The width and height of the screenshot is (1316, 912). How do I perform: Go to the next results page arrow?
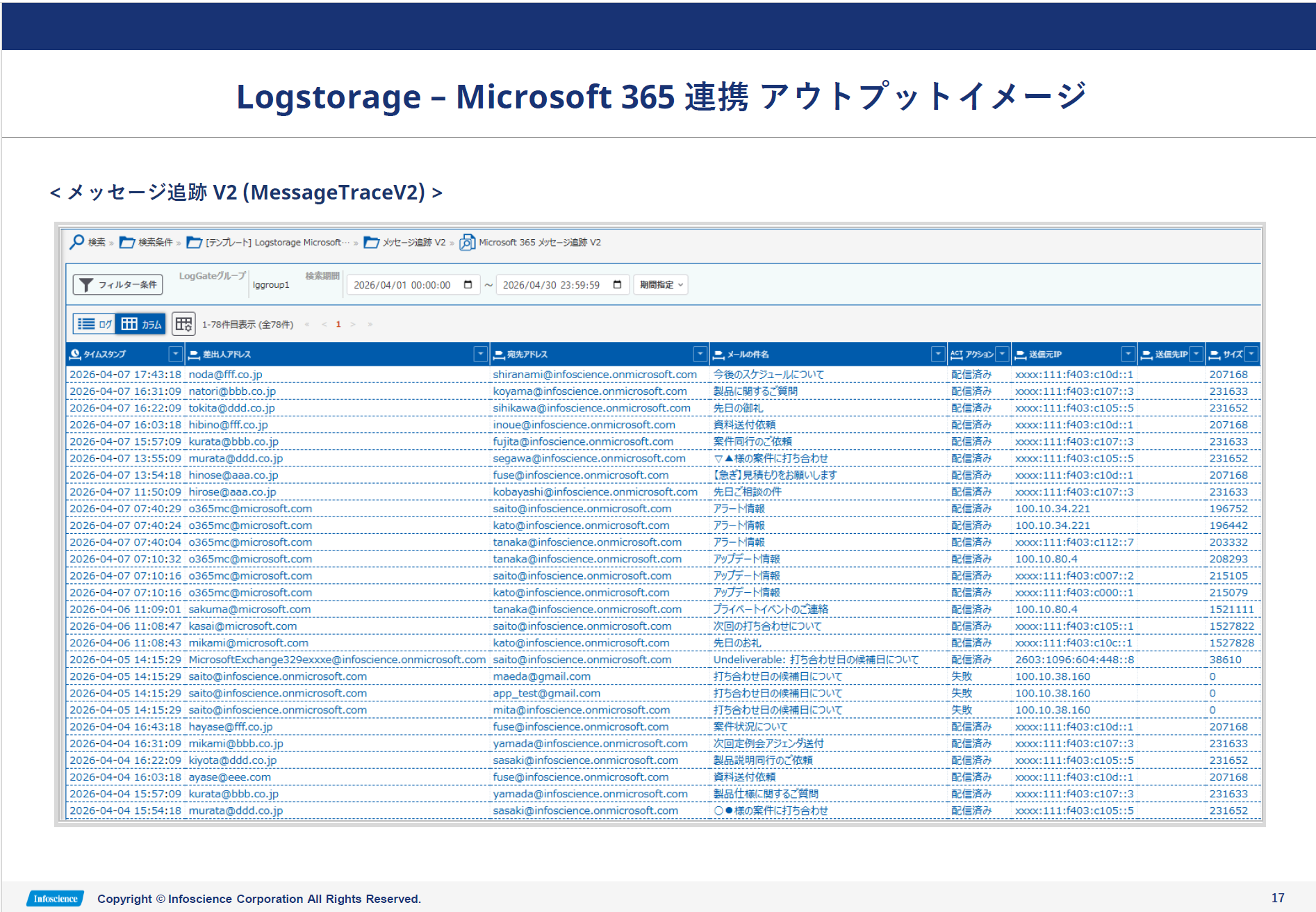click(x=353, y=324)
